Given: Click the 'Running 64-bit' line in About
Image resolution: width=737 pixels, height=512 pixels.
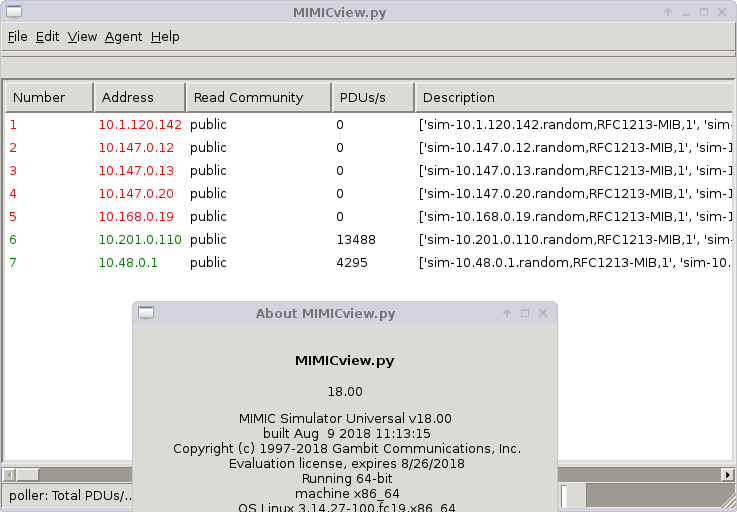Looking at the screenshot, I should coord(347,479).
